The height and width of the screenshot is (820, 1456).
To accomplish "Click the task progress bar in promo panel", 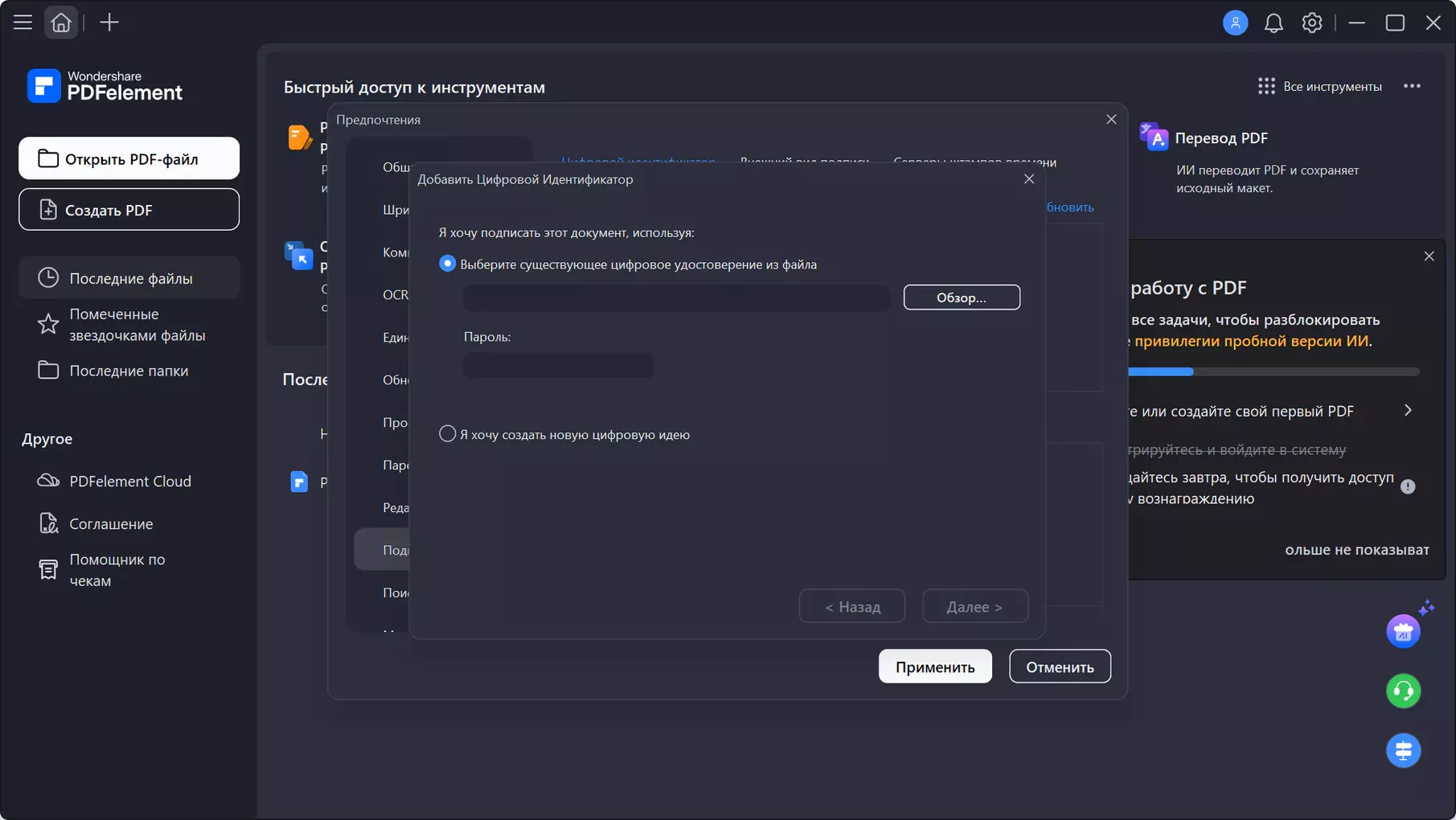I will click(x=1274, y=371).
